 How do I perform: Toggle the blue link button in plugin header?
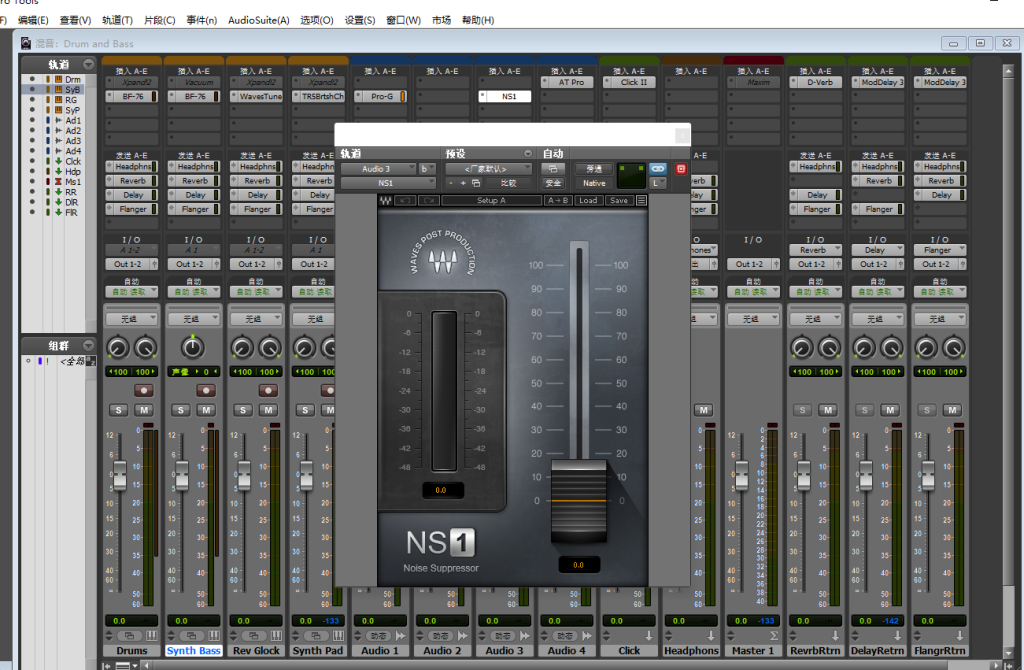click(658, 169)
